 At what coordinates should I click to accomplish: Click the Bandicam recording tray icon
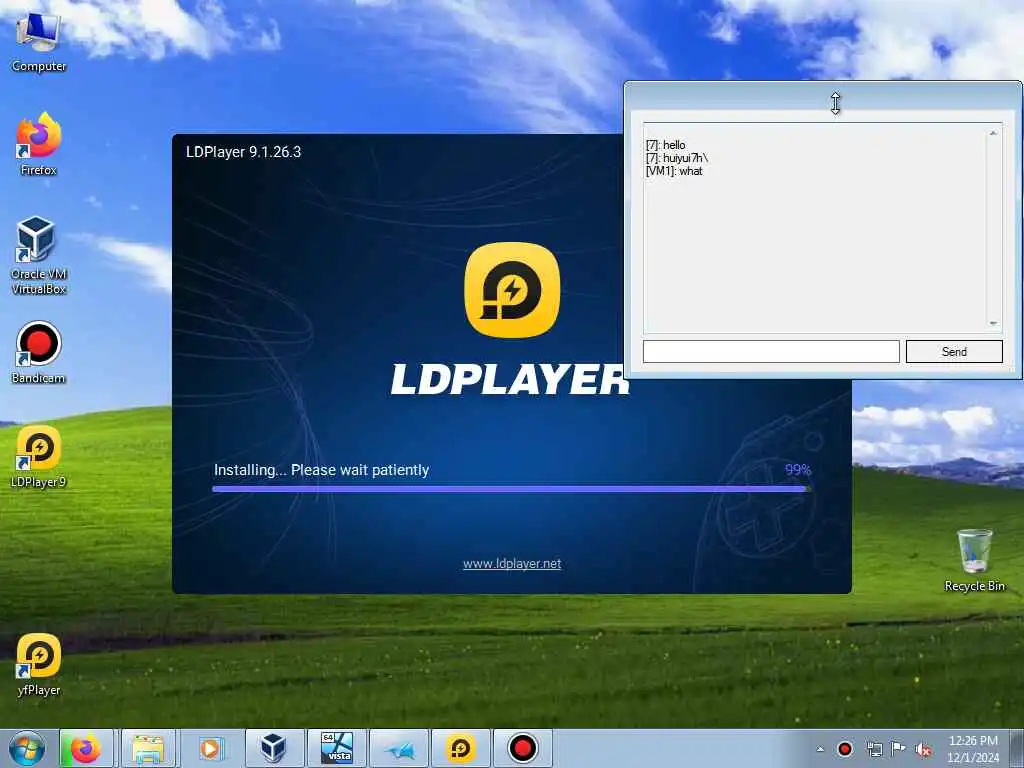pyautogui.click(x=845, y=749)
